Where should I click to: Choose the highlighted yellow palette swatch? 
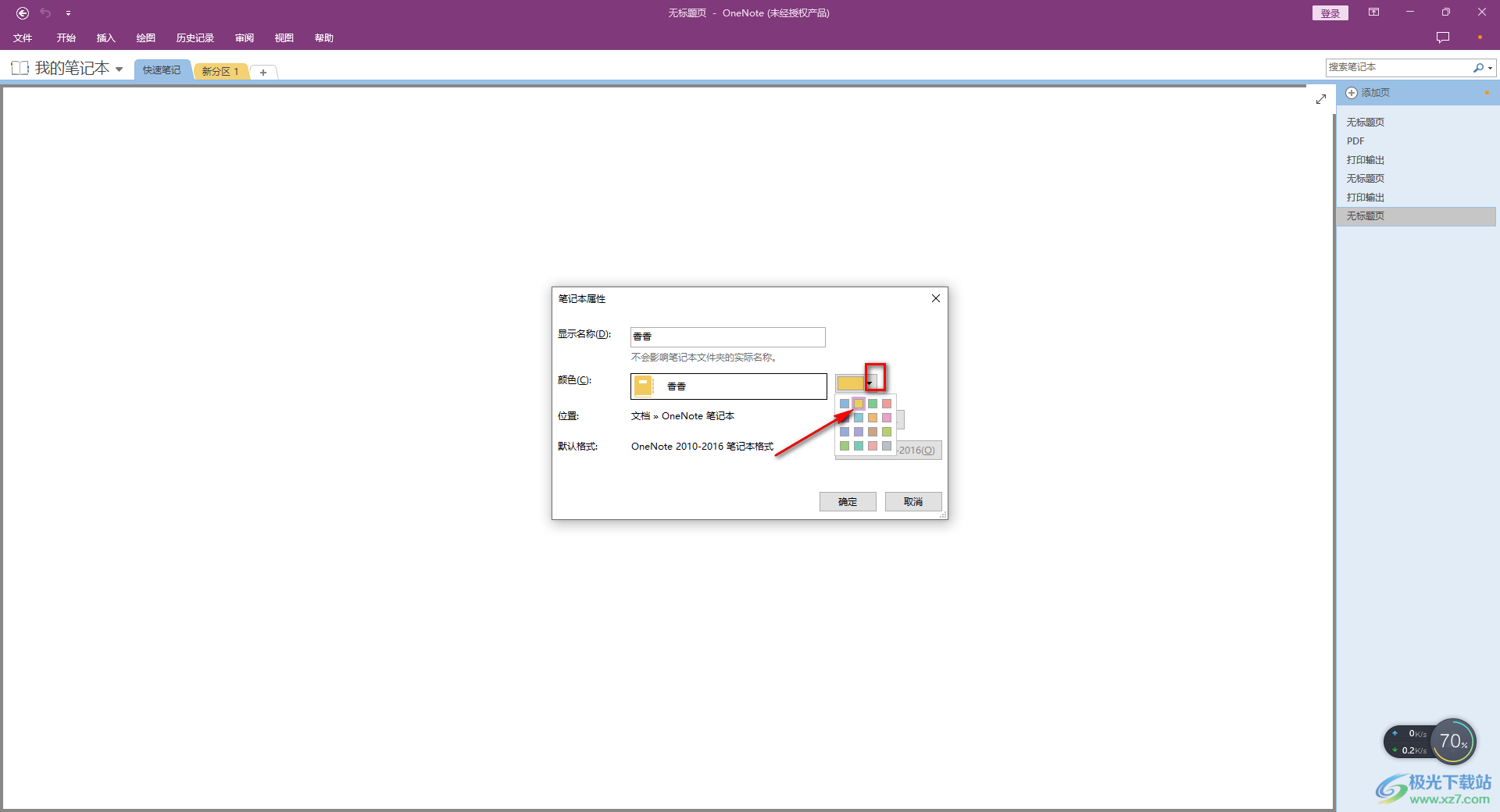coord(858,404)
